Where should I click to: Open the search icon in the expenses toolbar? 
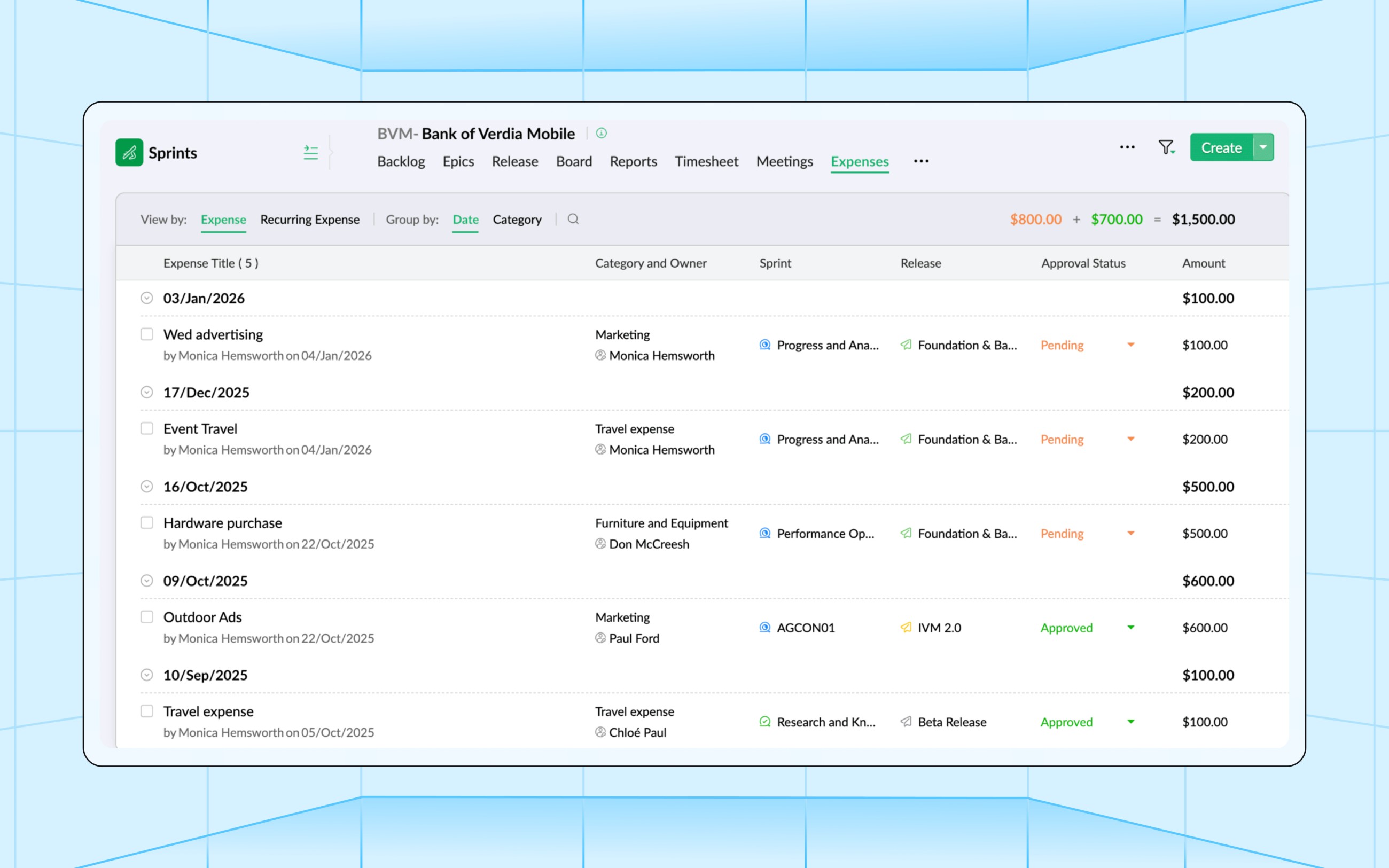click(572, 220)
